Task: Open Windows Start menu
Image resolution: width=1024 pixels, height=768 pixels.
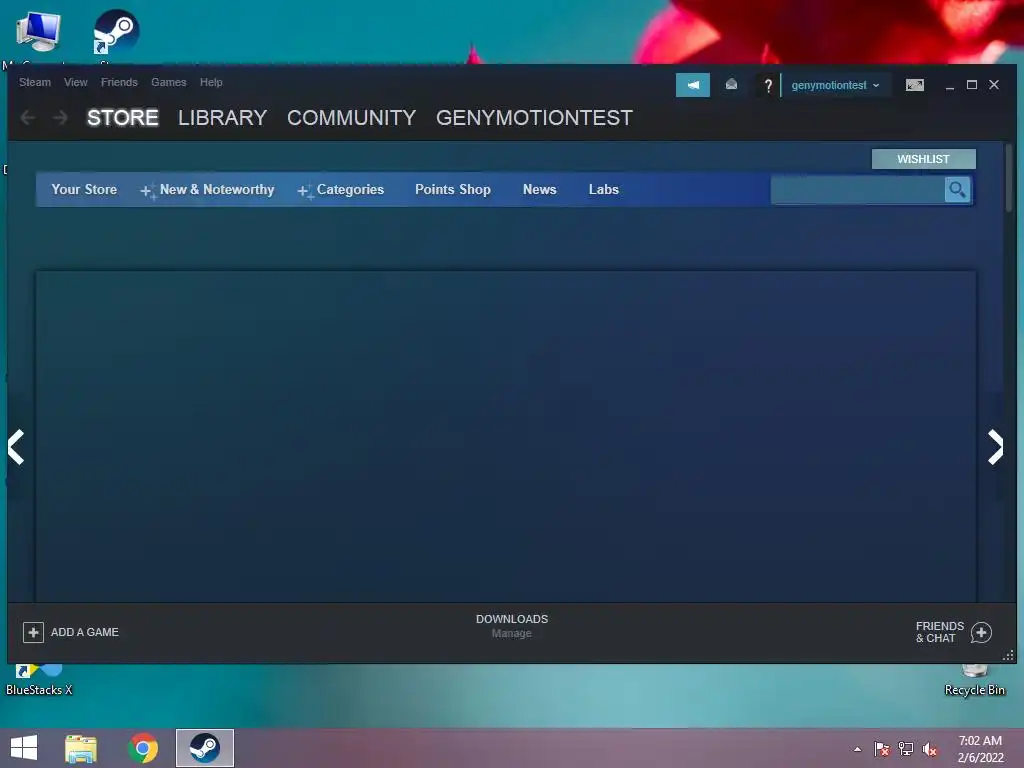Action: (x=24, y=748)
